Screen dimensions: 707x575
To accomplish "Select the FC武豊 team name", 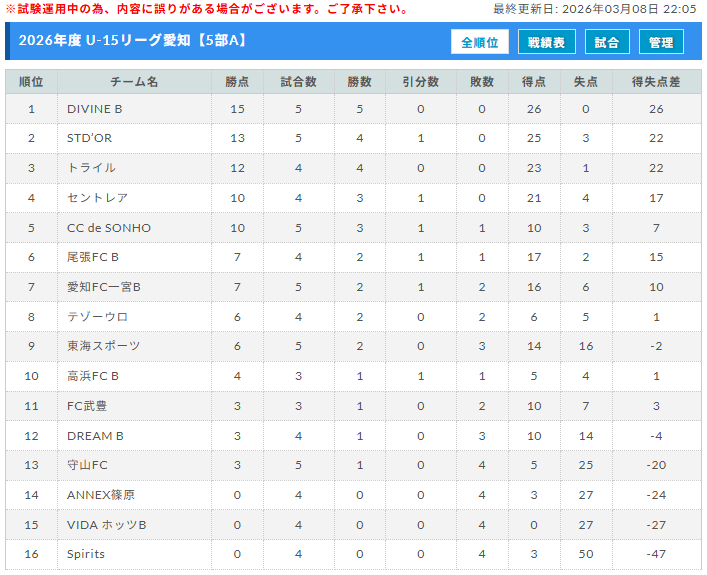I will (87, 405).
